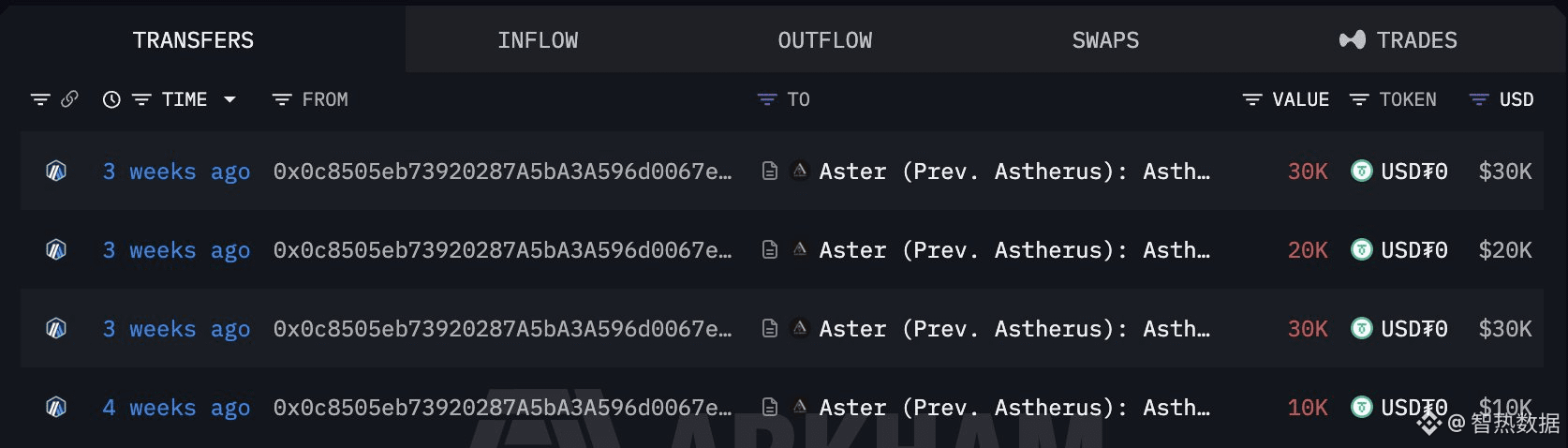The width and height of the screenshot is (1568, 448).
Task: Open '4 weeks ago' transaction link
Action: [176, 408]
